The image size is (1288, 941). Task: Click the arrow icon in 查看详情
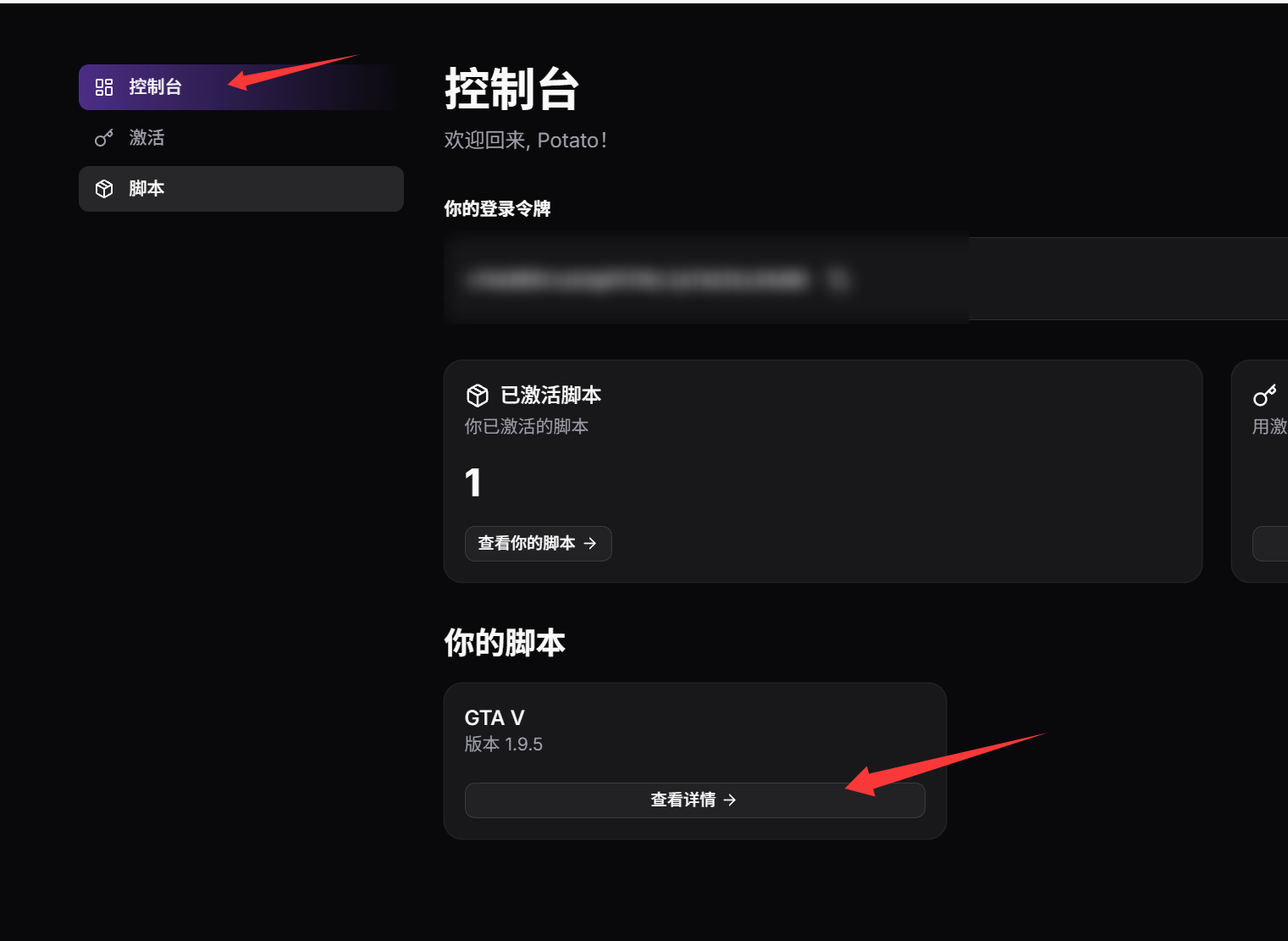point(730,800)
